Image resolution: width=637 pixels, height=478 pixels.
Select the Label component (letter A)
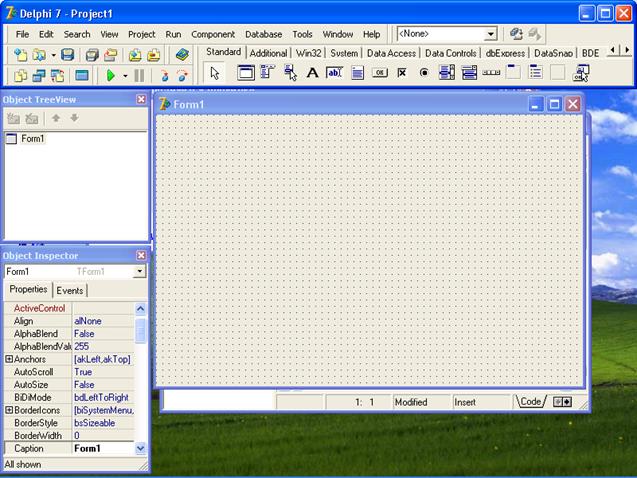pyautogui.click(x=312, y=73)
